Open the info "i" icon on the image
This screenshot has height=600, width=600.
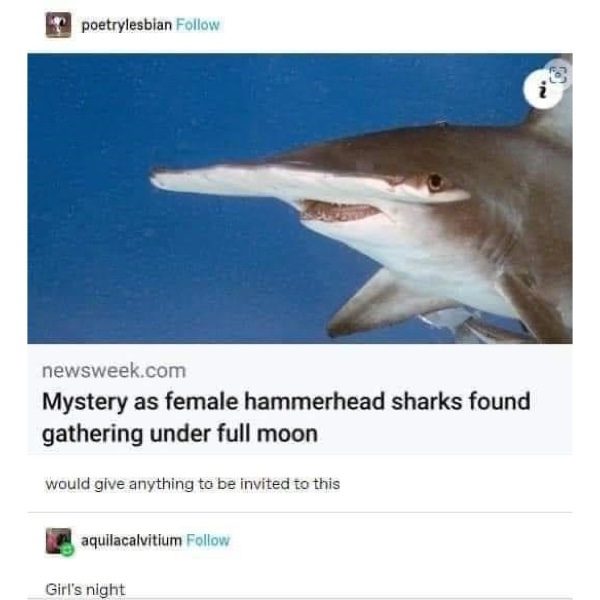point(541,90)
